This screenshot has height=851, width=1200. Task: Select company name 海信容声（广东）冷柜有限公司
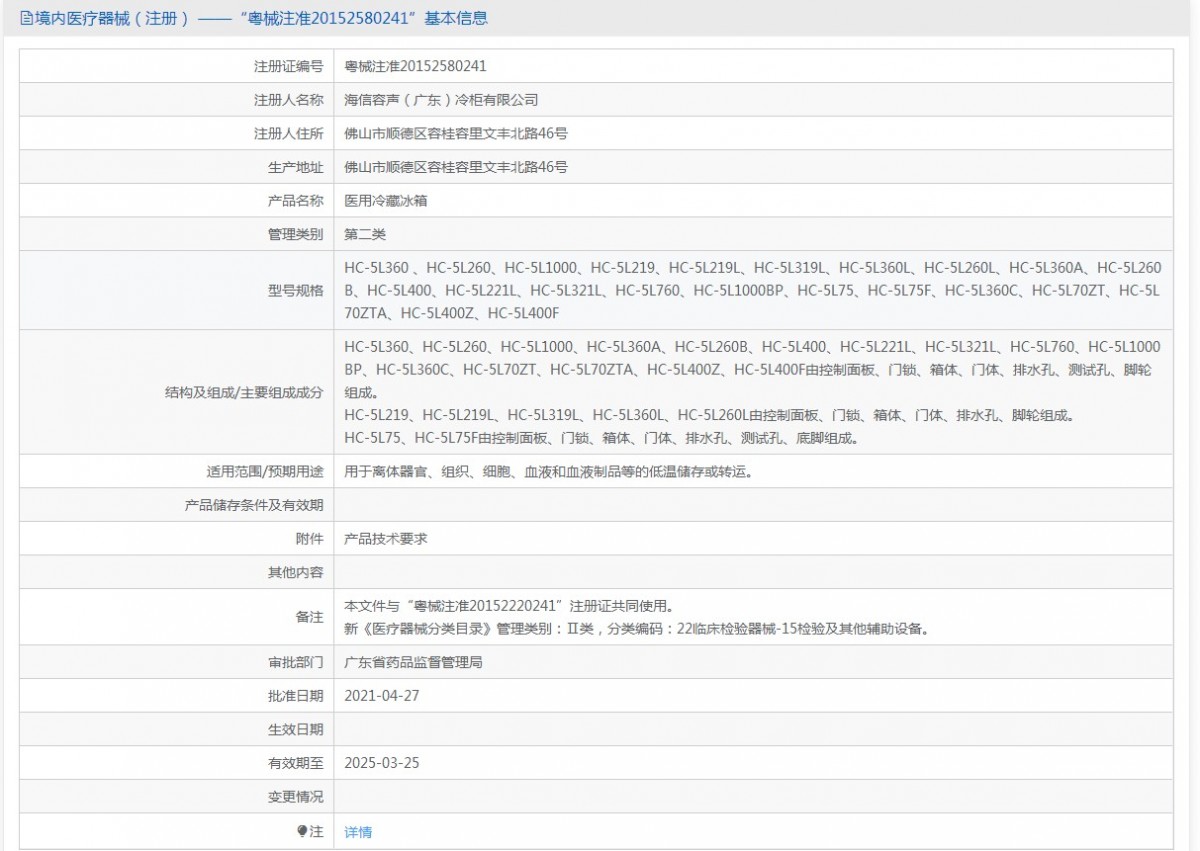point(441,100)
